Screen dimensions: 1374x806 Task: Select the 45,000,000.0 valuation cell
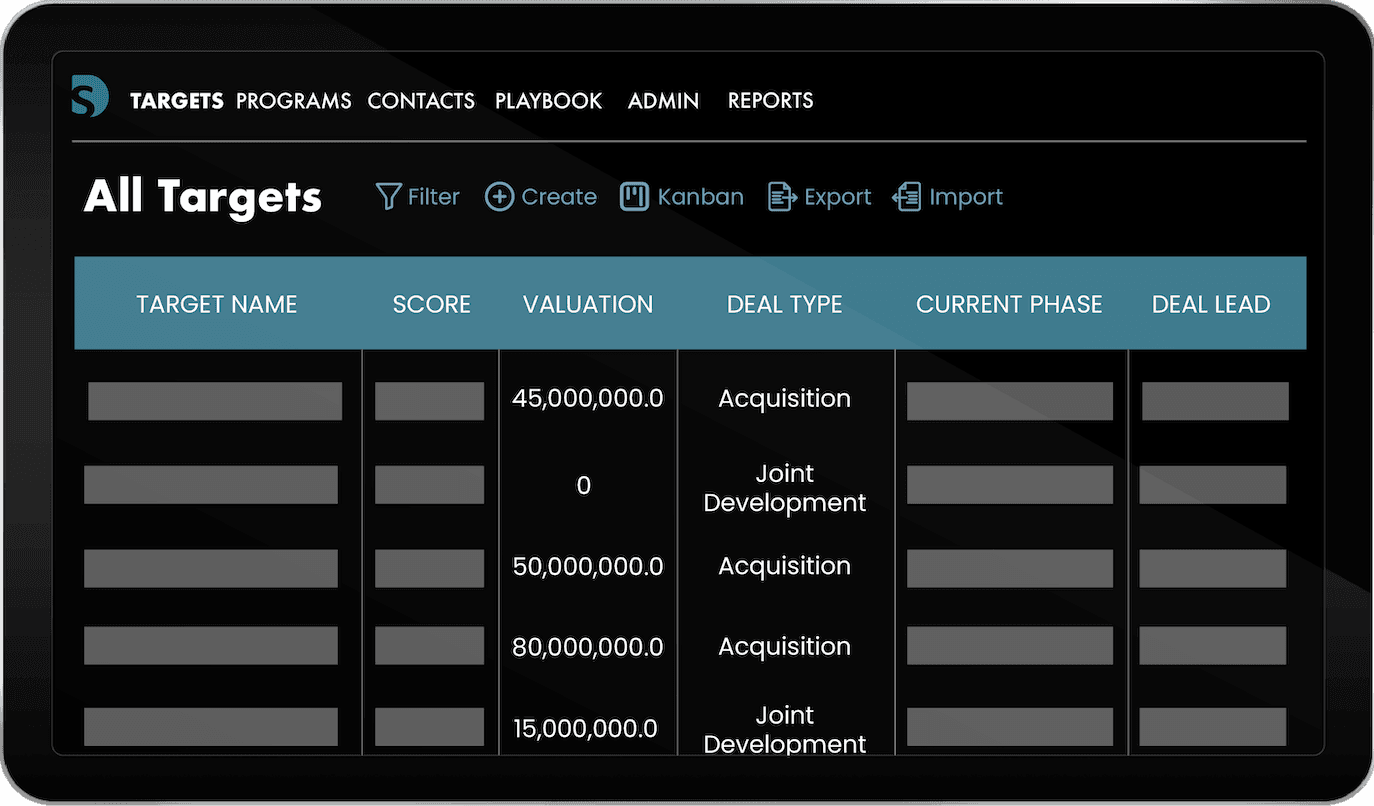coord(587,399)
